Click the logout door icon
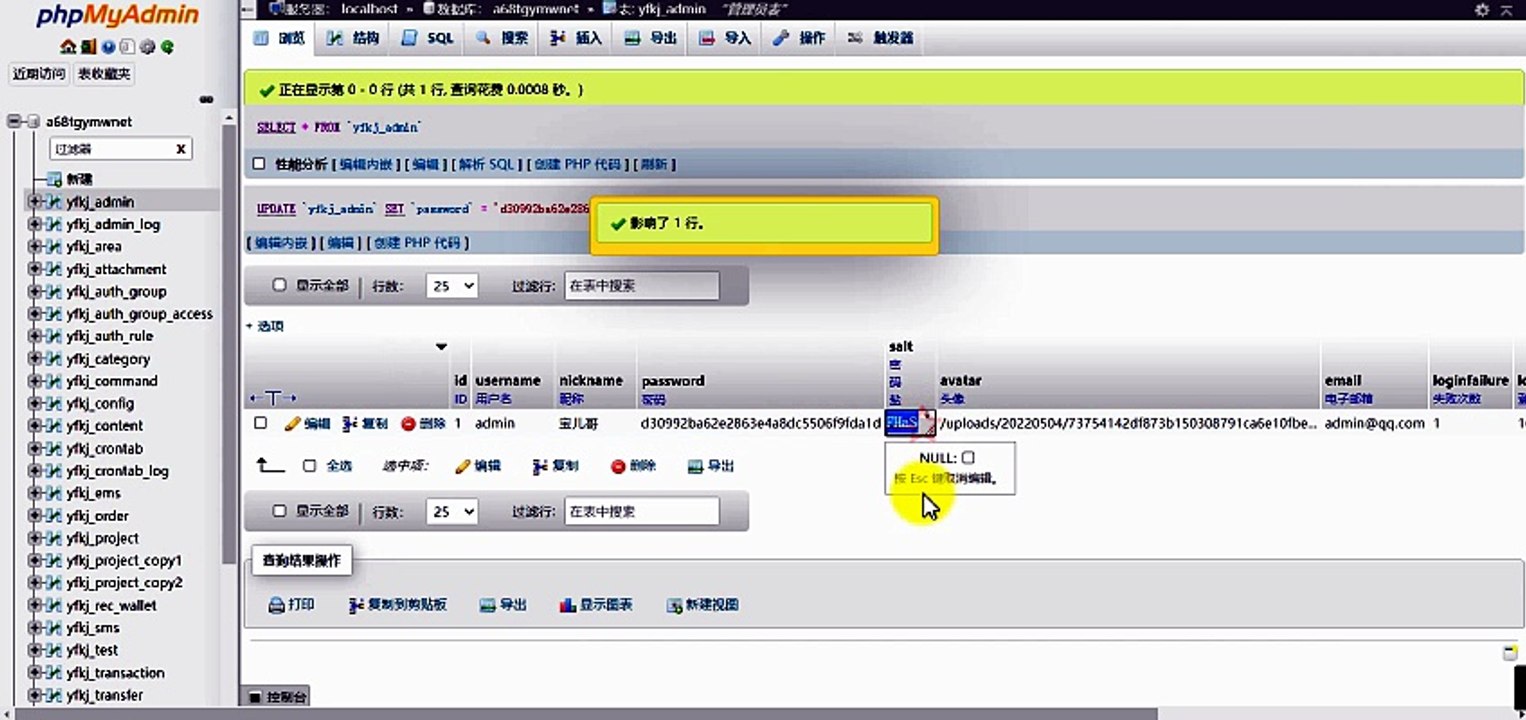The image size is (1526, 720). point(88,47)
